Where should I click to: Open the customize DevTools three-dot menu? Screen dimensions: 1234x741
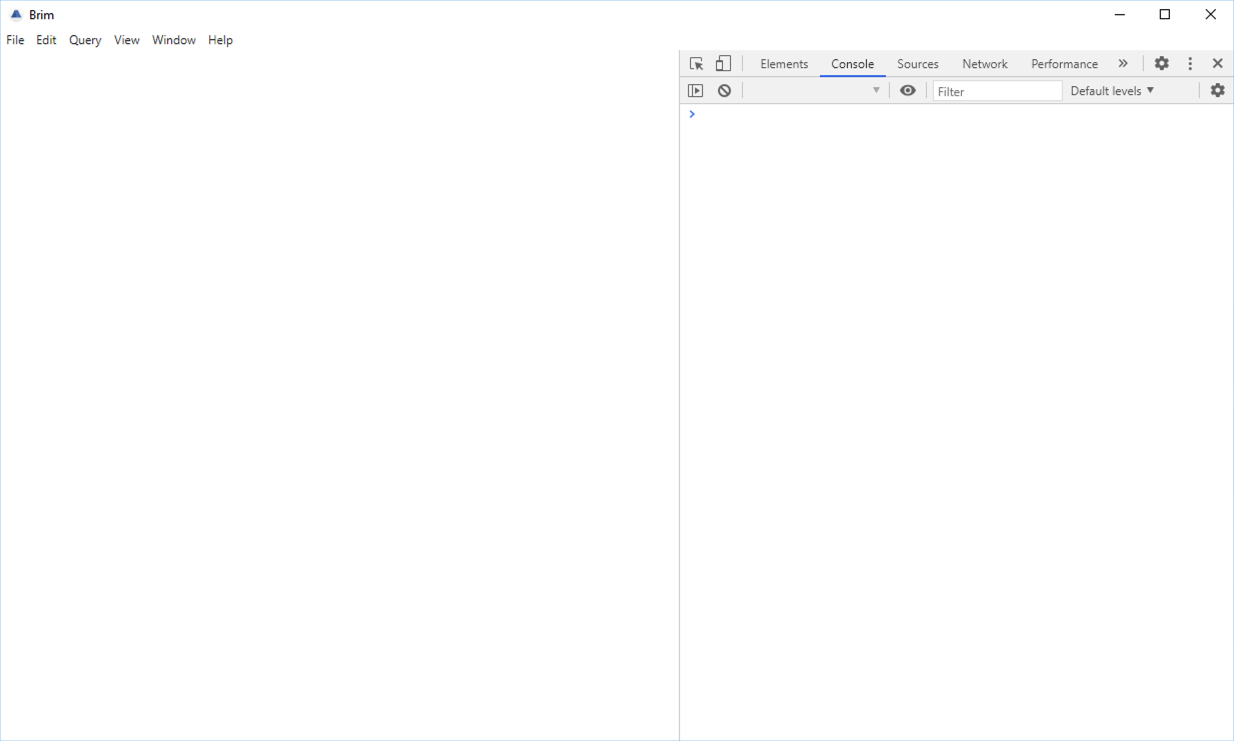pos(1189,63)
